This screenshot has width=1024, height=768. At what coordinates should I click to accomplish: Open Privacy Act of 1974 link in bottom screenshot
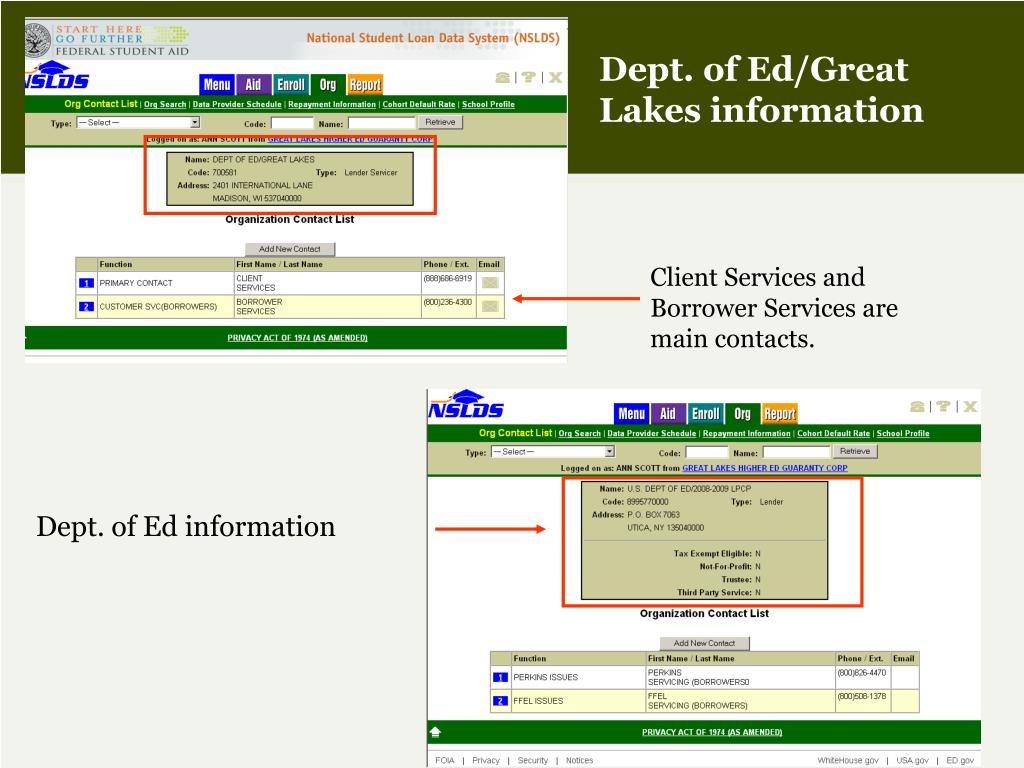click(712, 732)
